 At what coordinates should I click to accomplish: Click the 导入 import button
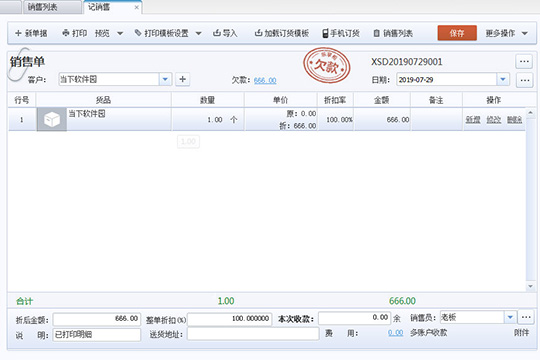pos(225,33)
